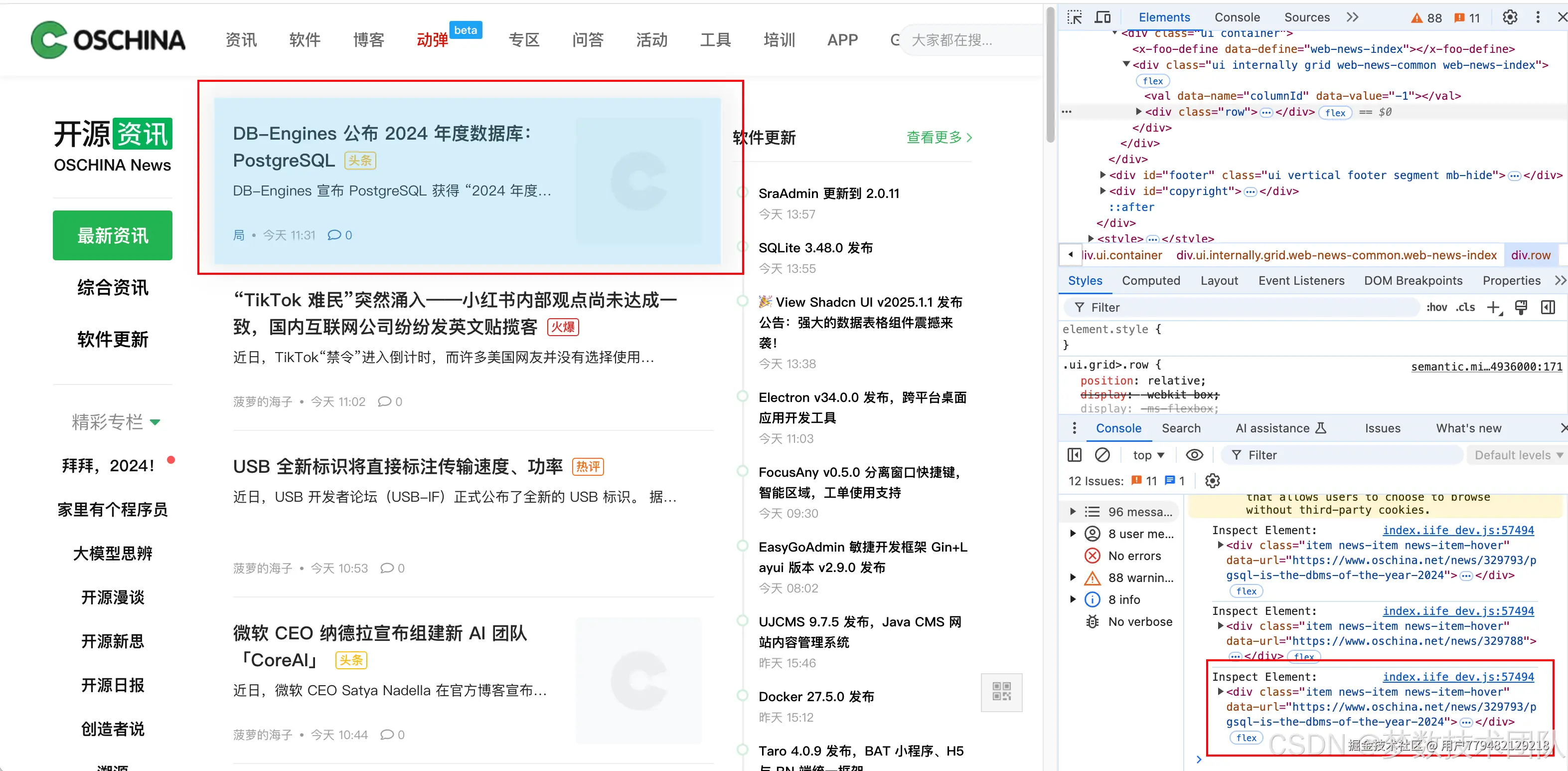The width and height of the screenshot is (1568, 771).
Task: Click the new style rule plus icon
Action: click(1493, 308)
